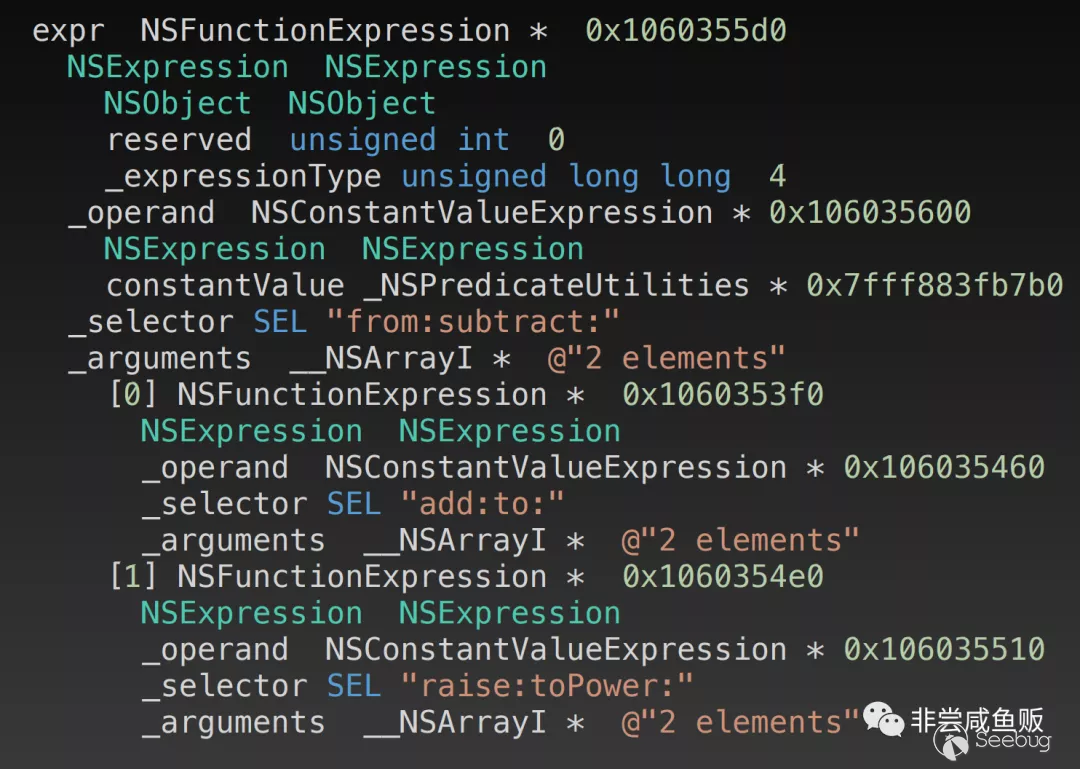This screenshot has width=1080, height=769.
Task: Expand the _operand at 0x106035600
Action: 141,213
